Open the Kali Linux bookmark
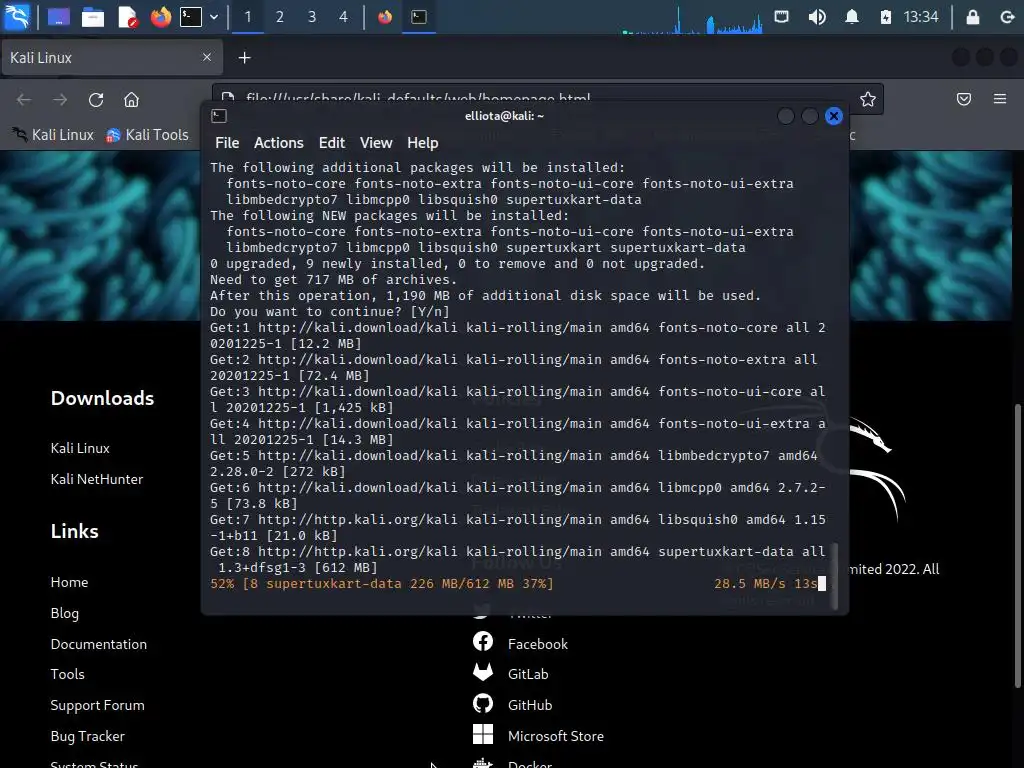The image size is (1024, 768). pos(54,135)
